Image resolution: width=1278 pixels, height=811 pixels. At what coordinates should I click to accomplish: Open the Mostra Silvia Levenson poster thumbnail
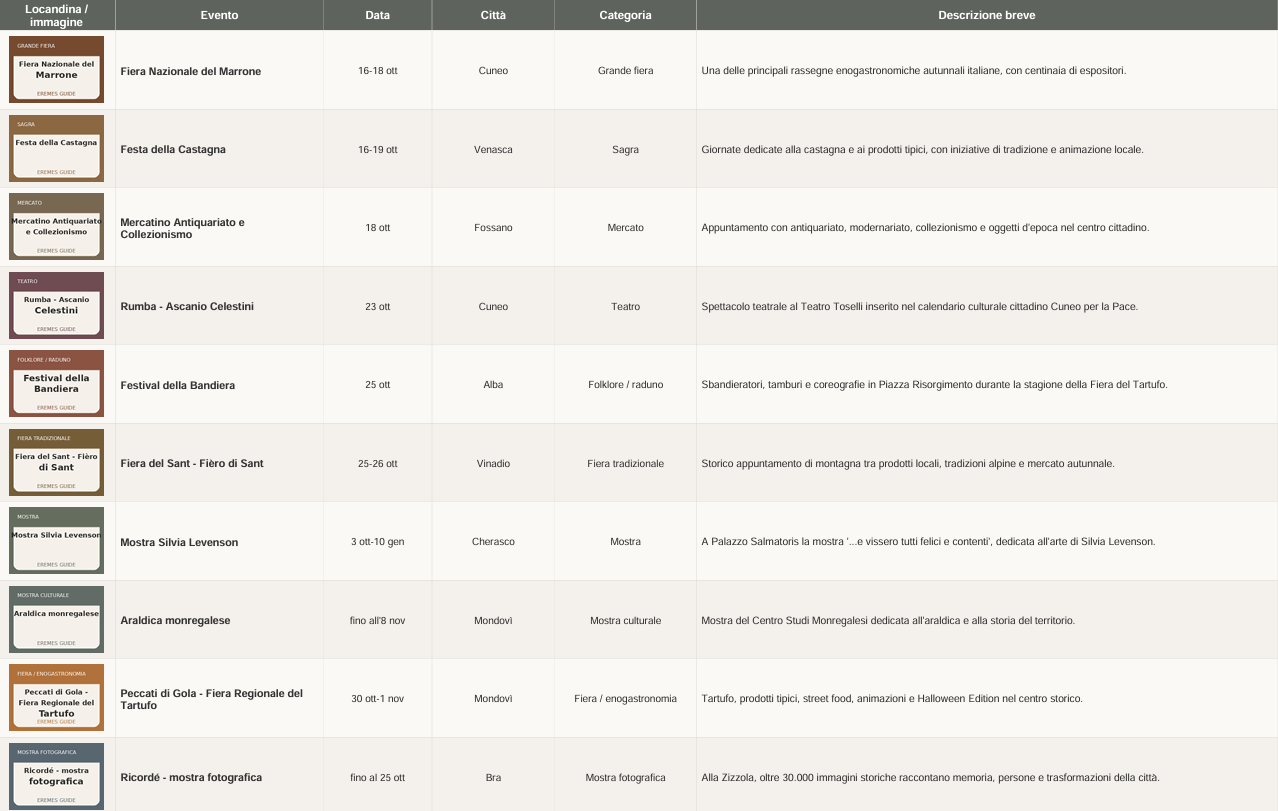[x=57, y=541]
